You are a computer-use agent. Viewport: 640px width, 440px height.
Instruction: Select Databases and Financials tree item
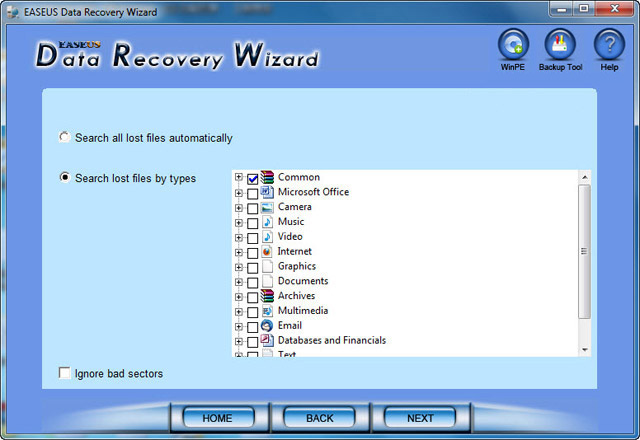click(x=331, y=340)
